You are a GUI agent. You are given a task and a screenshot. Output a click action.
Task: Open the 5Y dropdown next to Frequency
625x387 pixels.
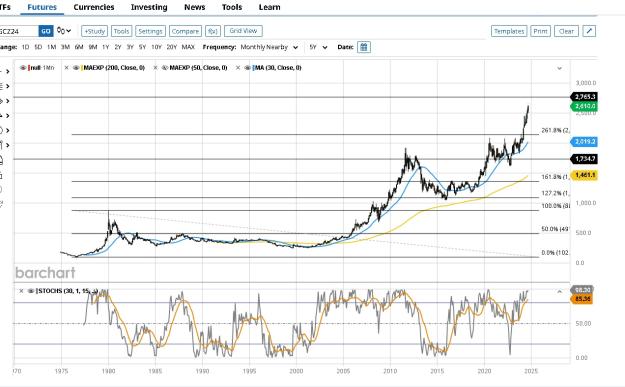[318, 47]
